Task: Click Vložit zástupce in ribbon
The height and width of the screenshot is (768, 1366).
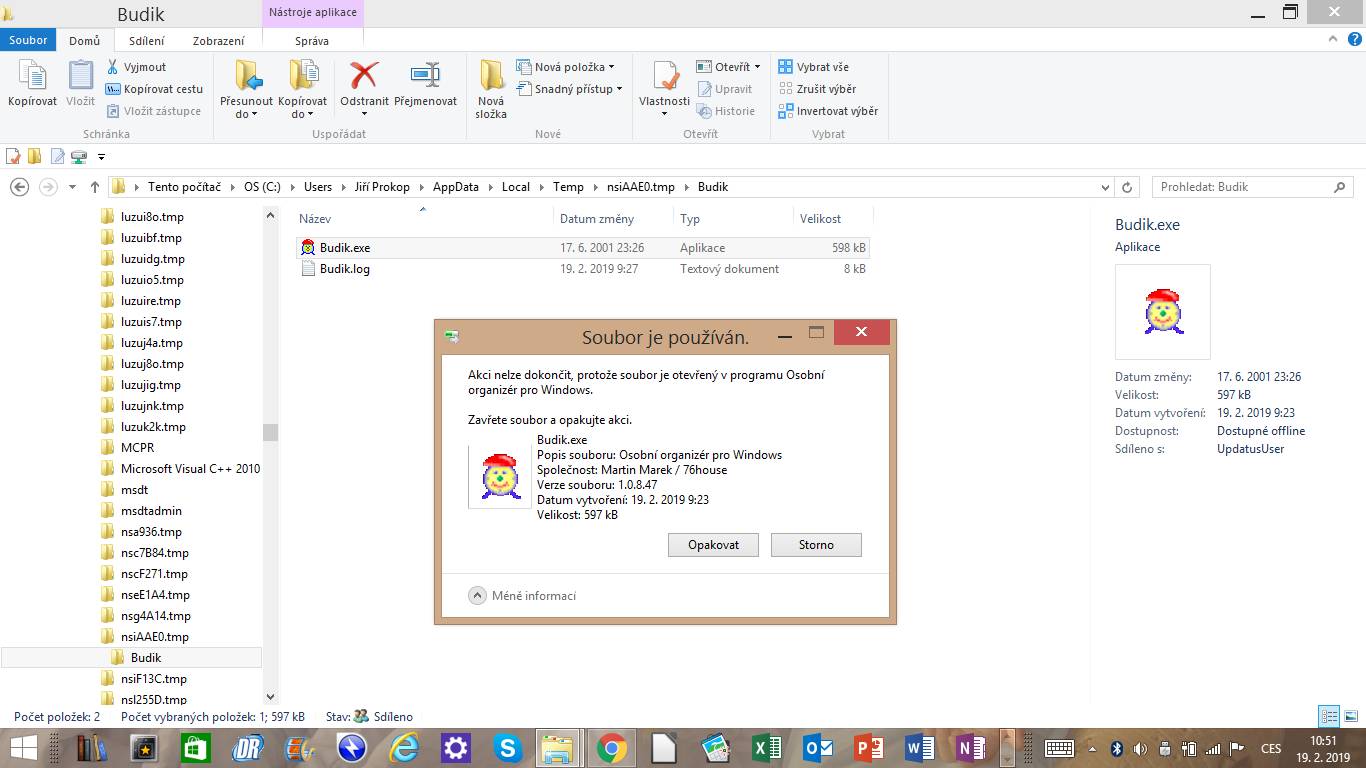Action: (154, 111)
